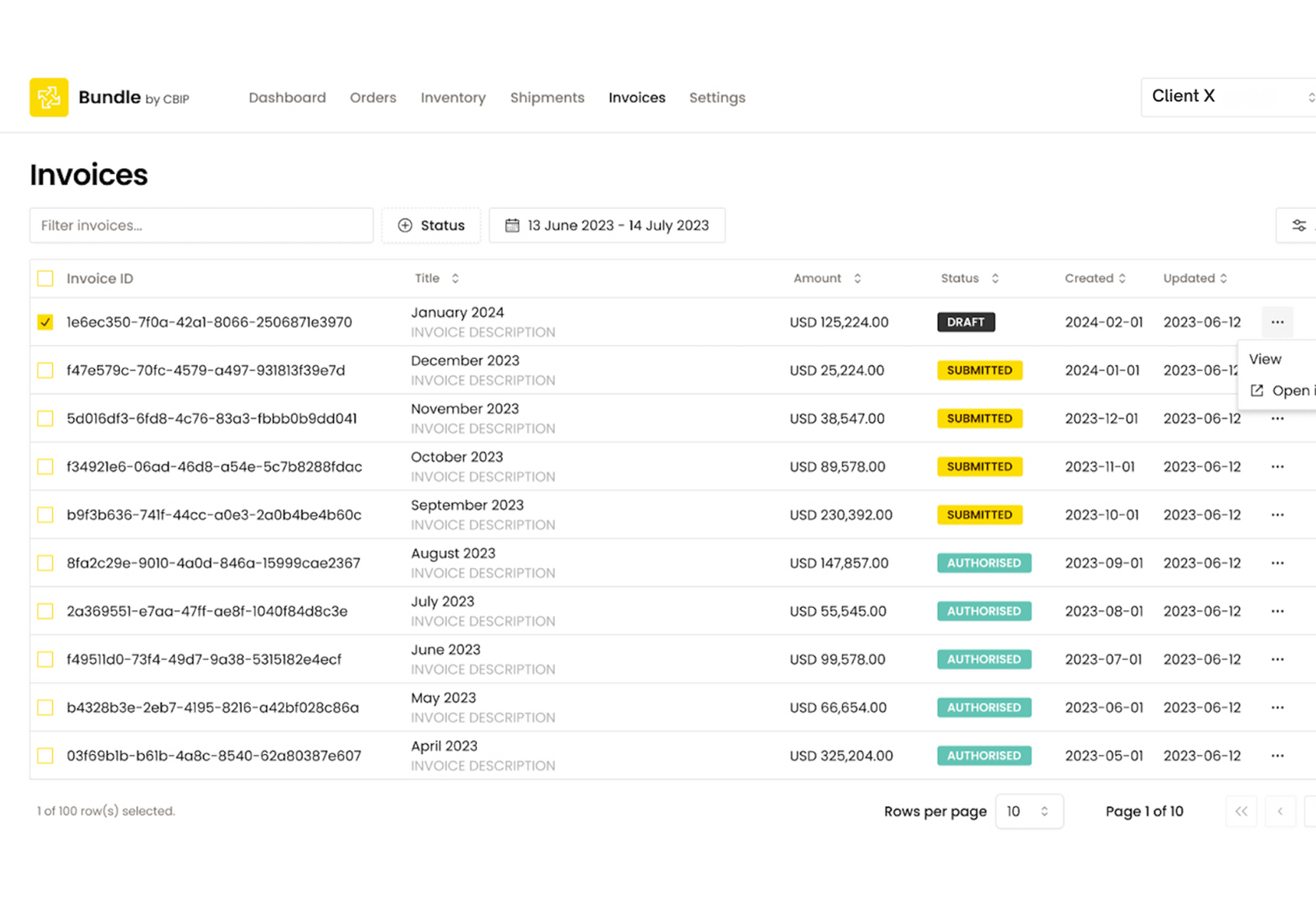Uncheck the January 2024 invoice checkbox
The image size is (1316, 907).
[x=45, y=322]
